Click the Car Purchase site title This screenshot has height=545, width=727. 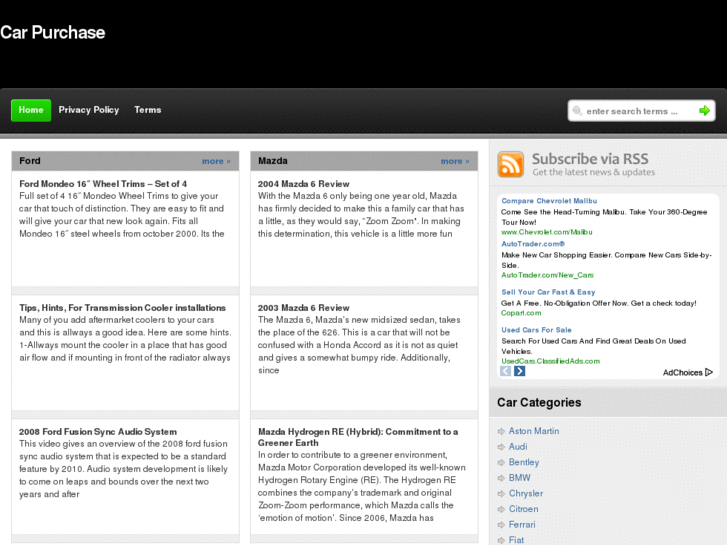coord(53,32)
